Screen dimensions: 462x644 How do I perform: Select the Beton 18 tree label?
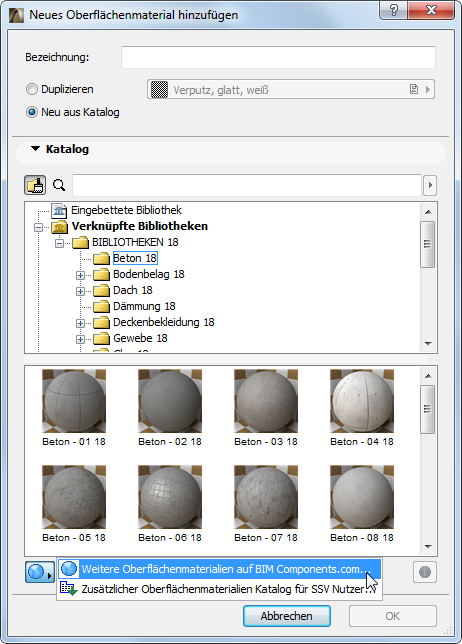(x=135, y=258)
